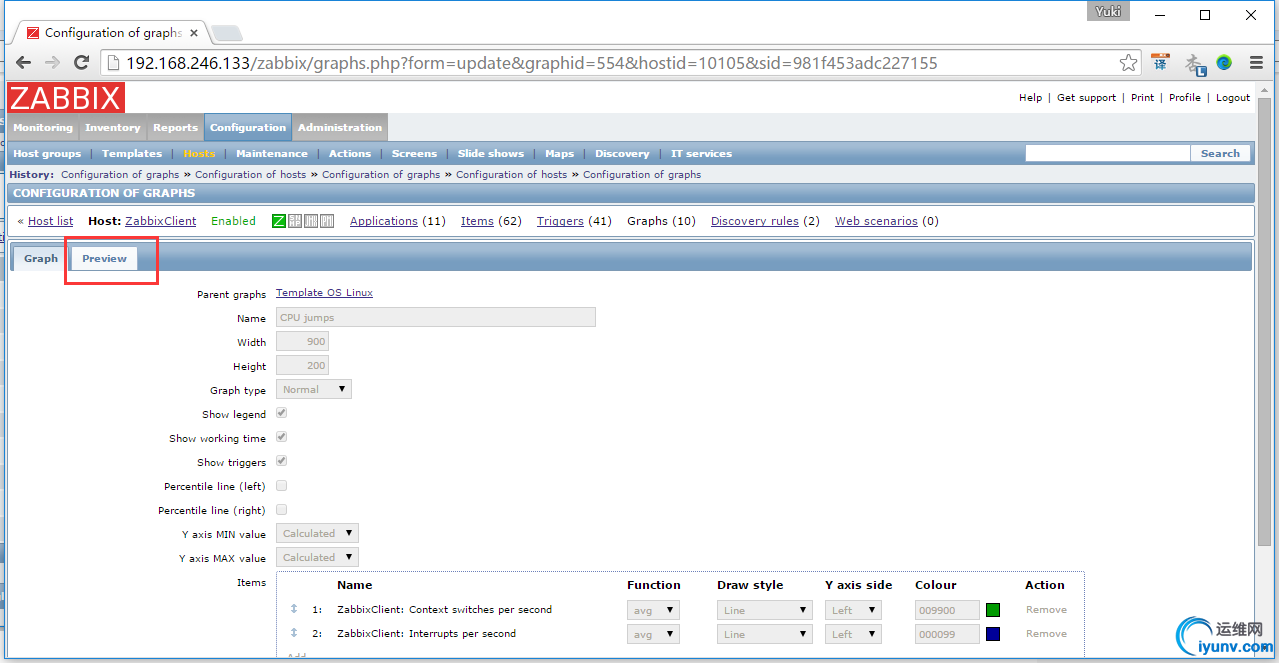
Task: Click the graph Width field
Action: click(302, 341)
